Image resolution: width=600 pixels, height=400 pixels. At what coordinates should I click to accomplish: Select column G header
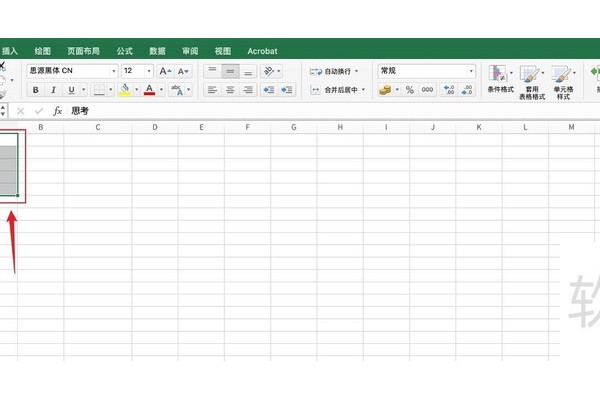293,127
